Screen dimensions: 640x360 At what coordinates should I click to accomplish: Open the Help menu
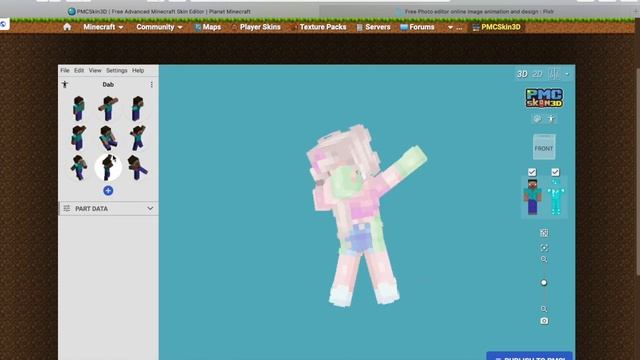tap(138, 70)
